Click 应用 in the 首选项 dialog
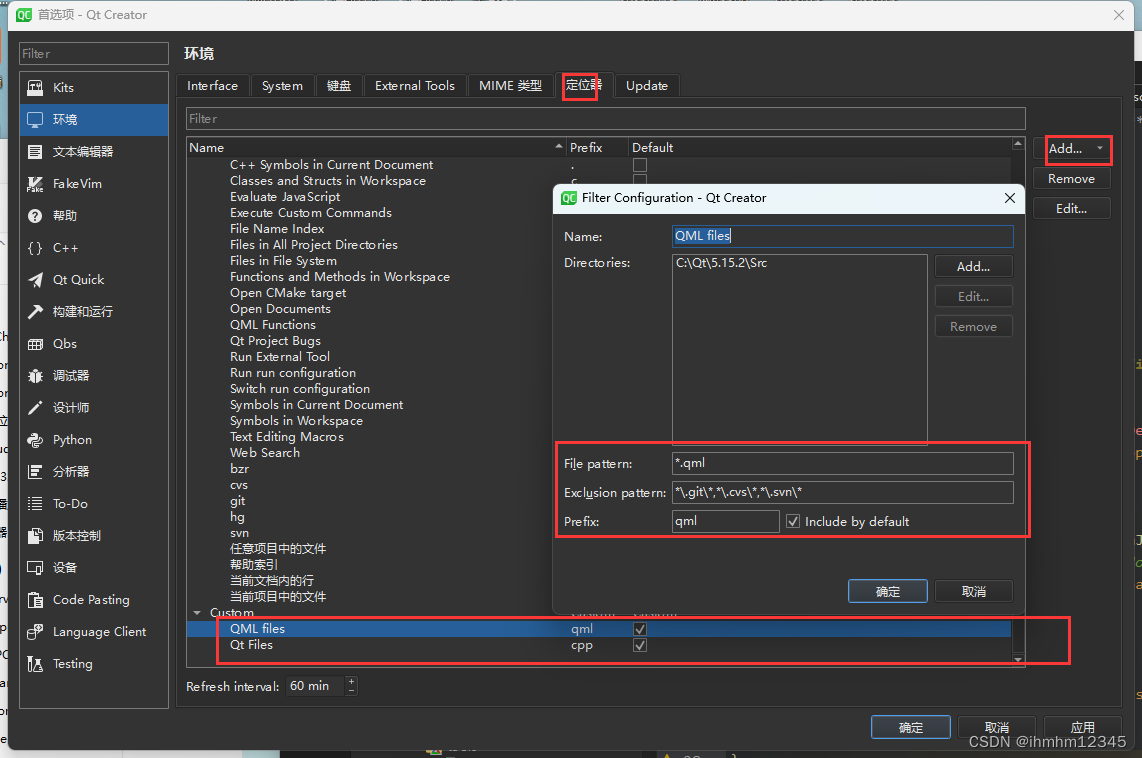 point(1082,727)
